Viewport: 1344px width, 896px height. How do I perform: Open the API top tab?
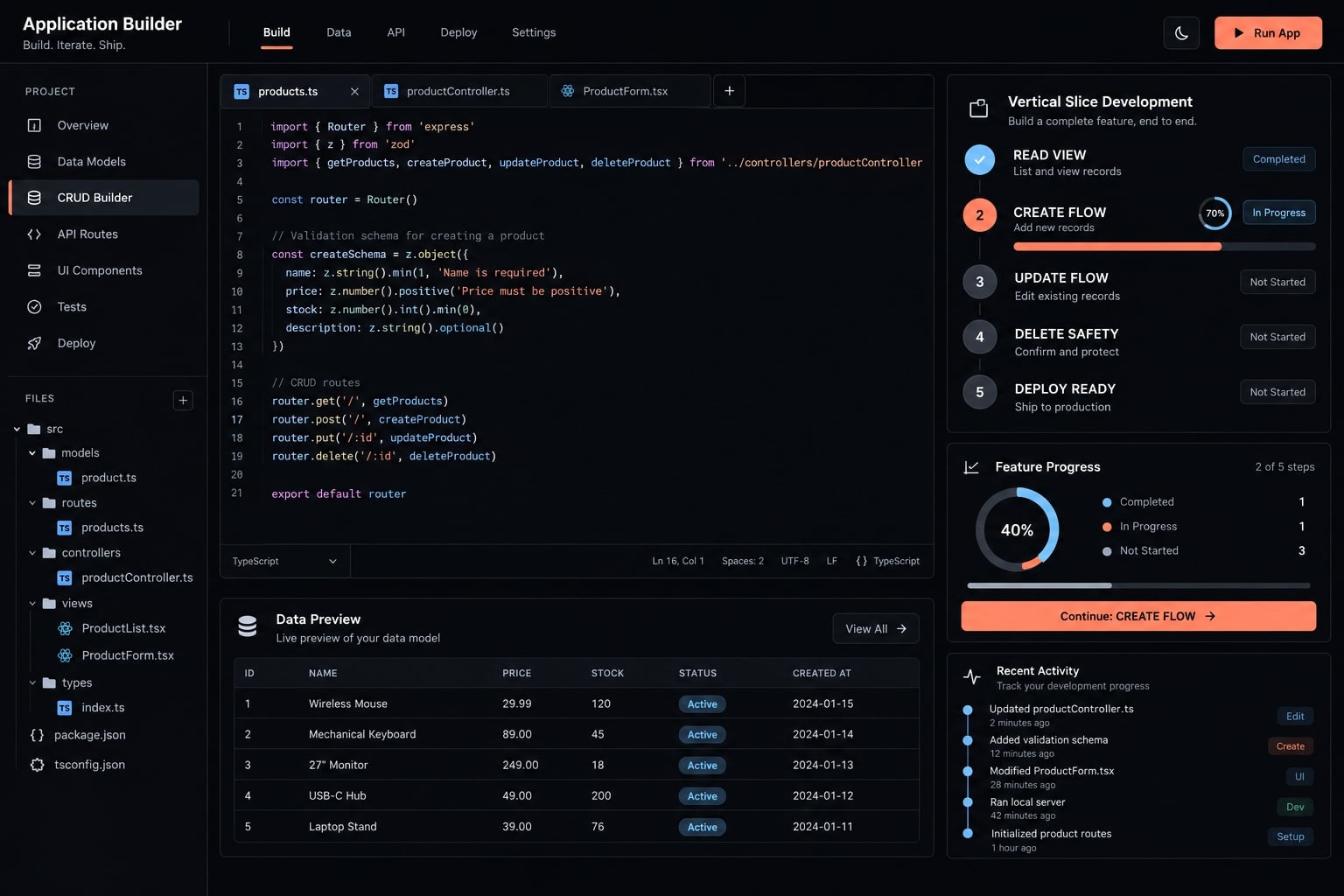coord(395,32)
